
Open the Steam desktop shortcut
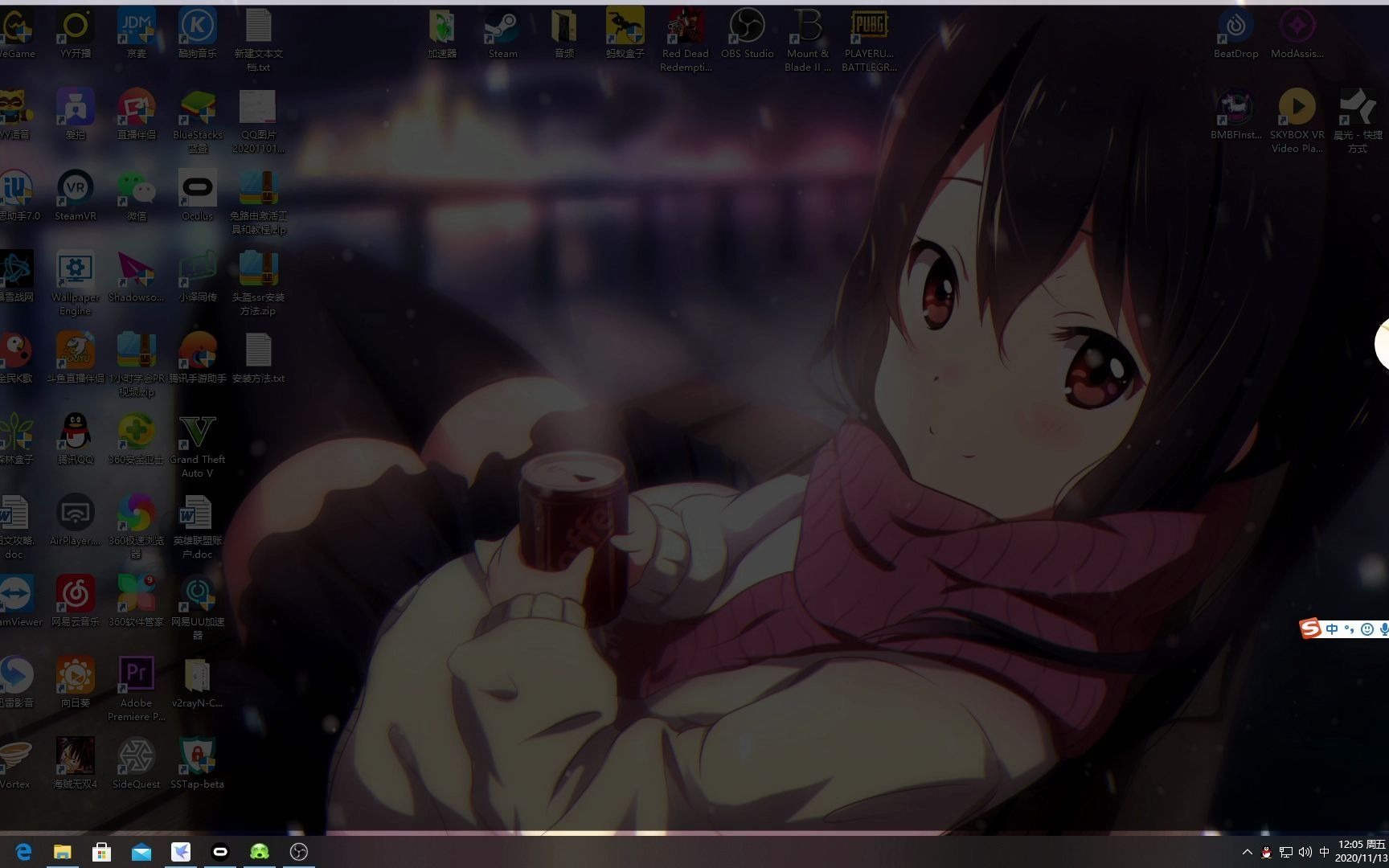click(503, 34)
